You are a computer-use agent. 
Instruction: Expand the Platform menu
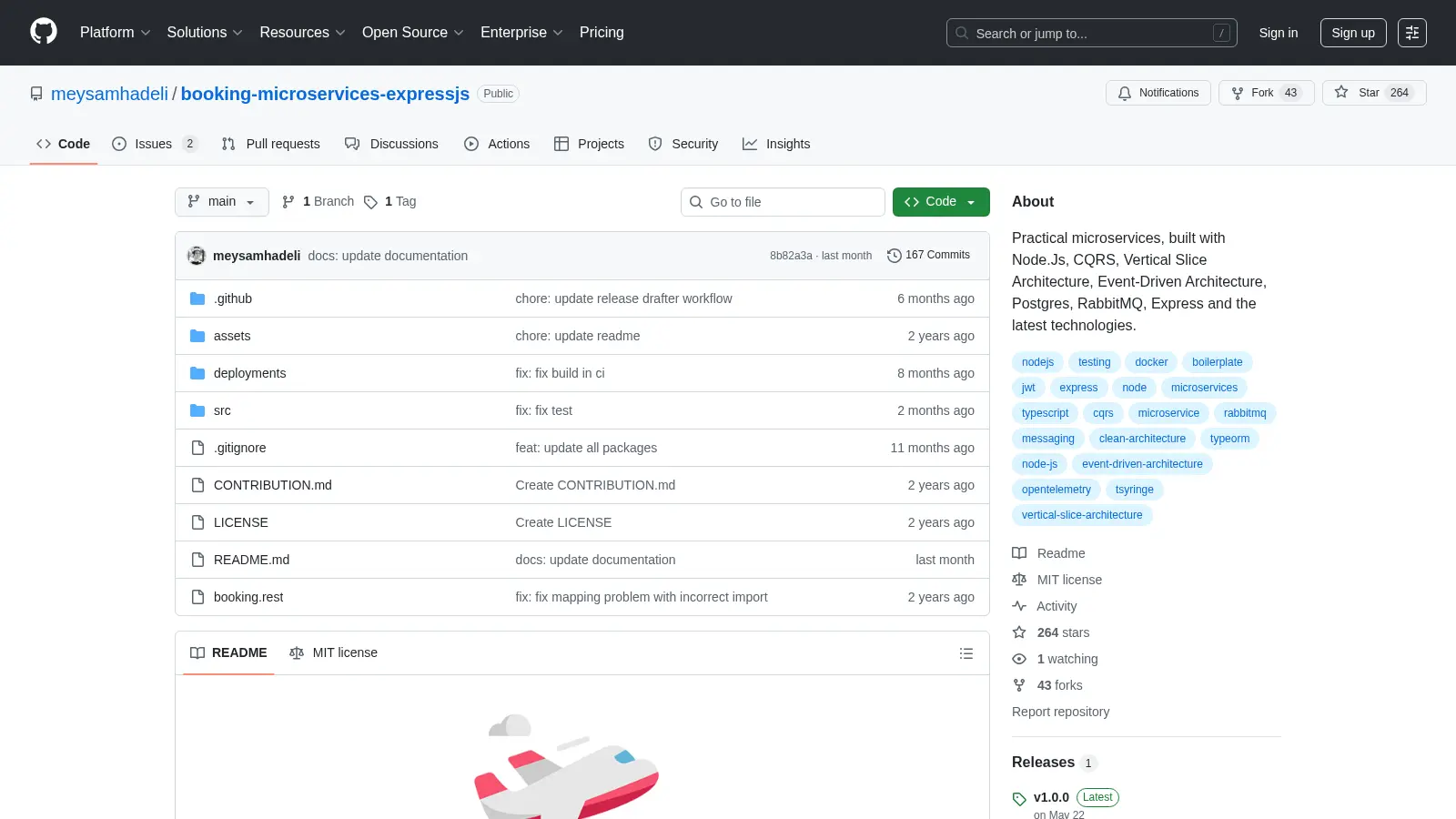(x=116, y=33)
